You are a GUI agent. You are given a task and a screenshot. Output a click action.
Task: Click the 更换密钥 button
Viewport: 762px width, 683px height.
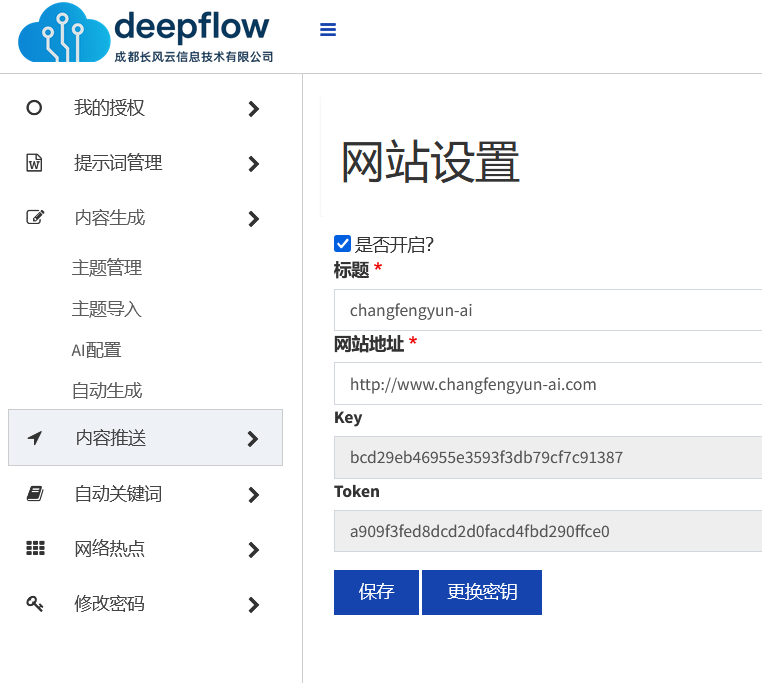[482, 592]
